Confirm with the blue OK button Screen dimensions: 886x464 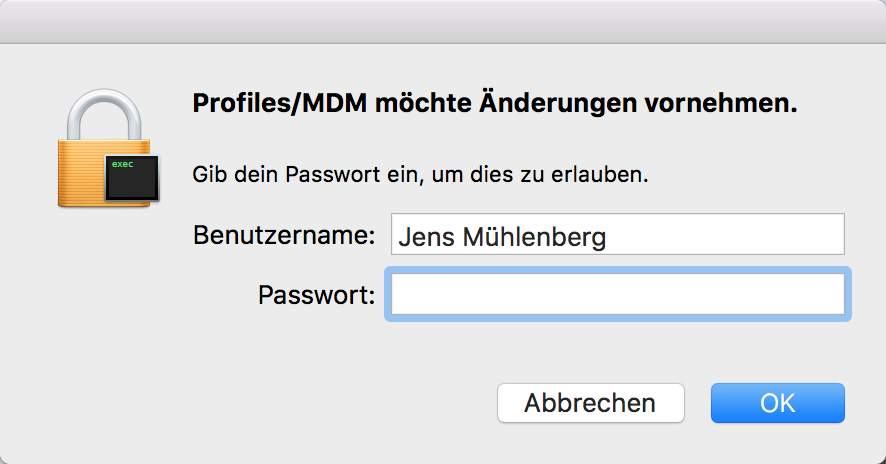point(777,403)
